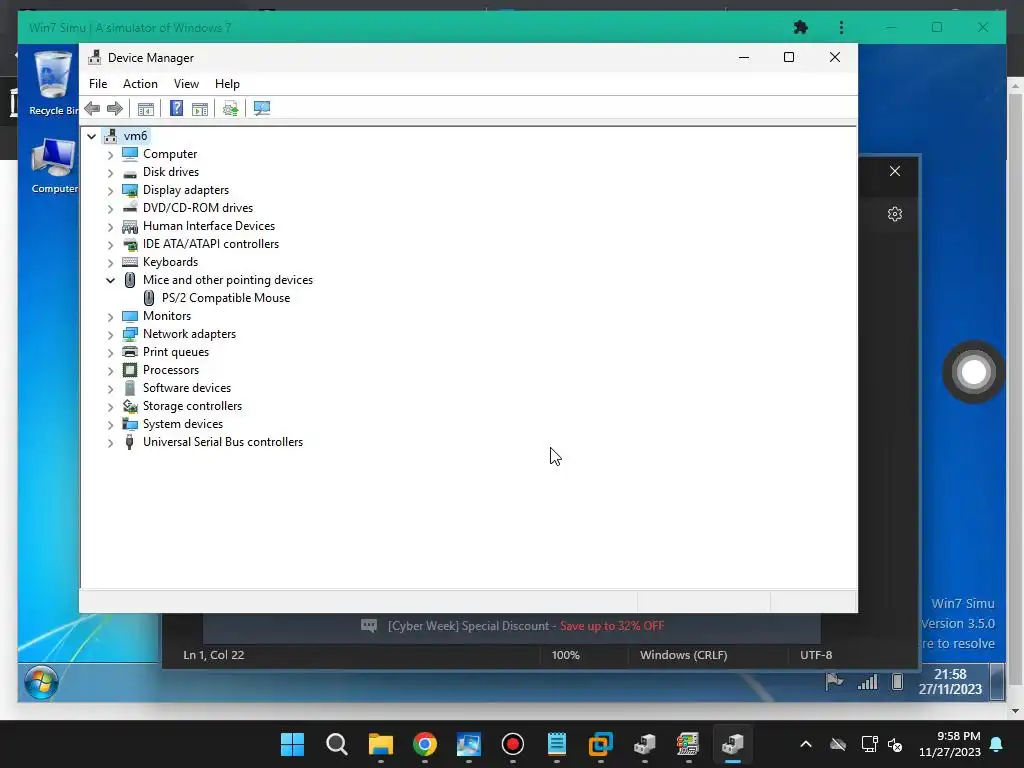Open the Recycle Bin desktop icon
1024x768 pixels.
54,84
